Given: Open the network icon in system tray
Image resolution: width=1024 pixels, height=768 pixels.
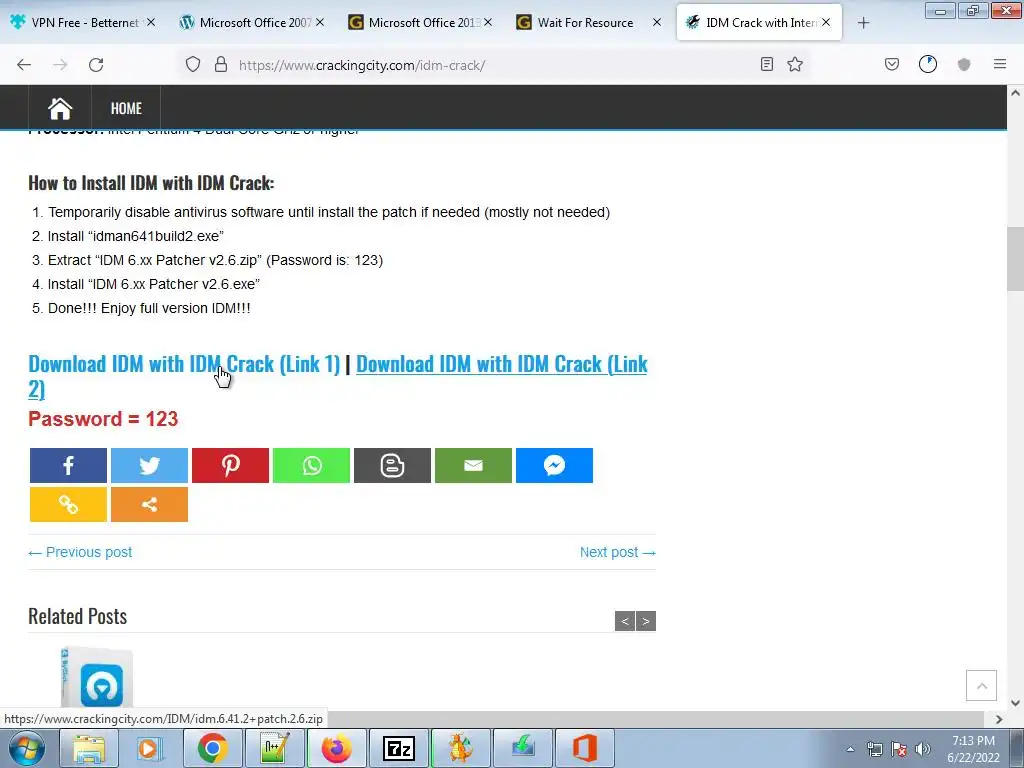Looking at the screenshot, I should [874, 749].
